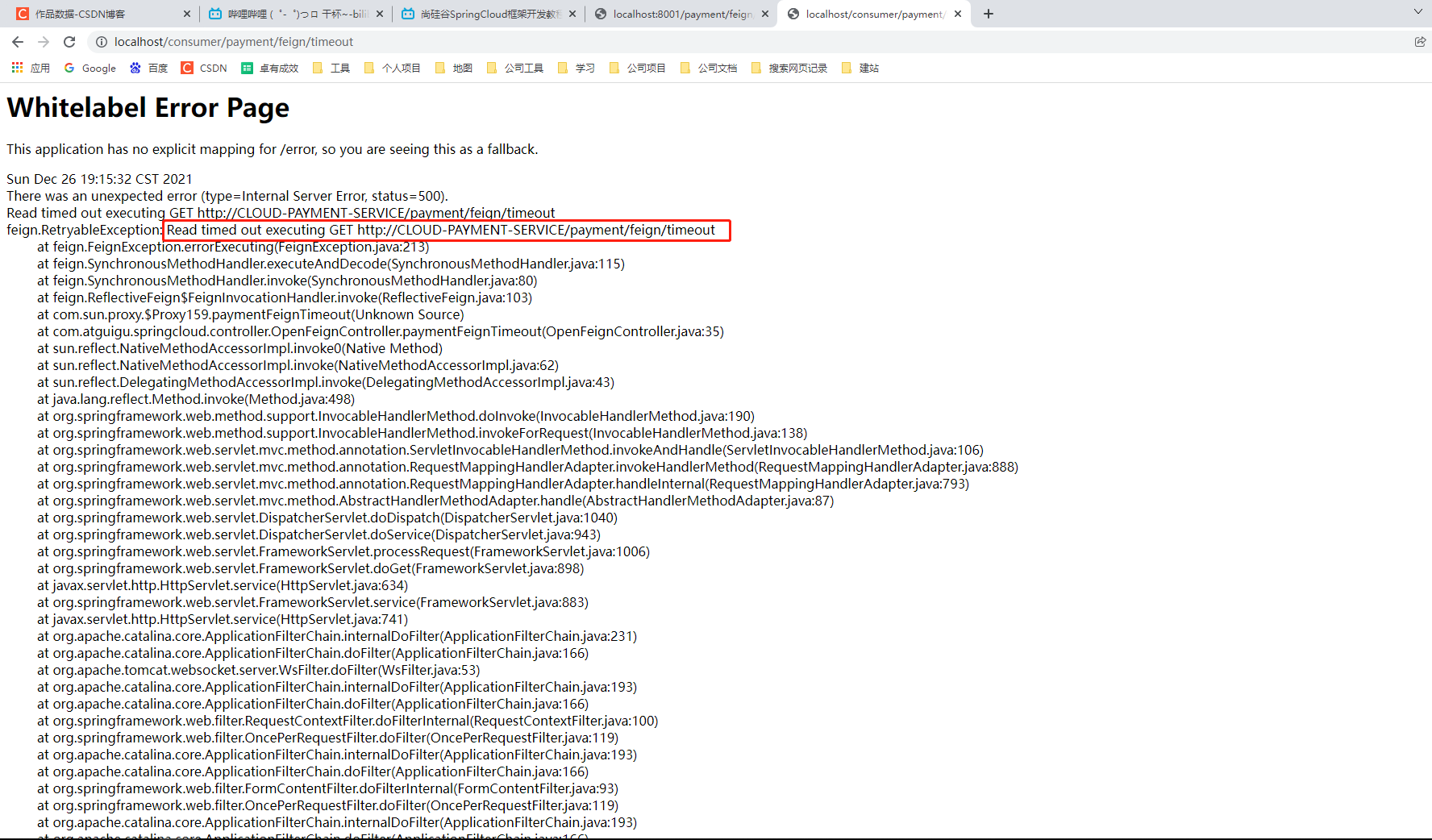This screenshot has height=840, width=1432.
Task: Switch to the 尚硅谷SpringCloud tab
Action: pos(489,14)
